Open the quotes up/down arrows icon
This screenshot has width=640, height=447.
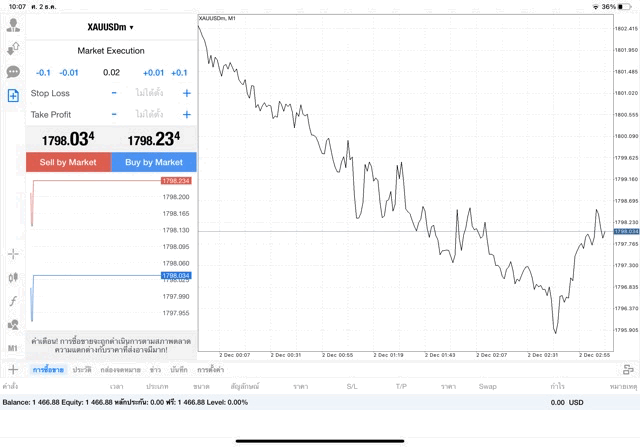coord(13,48)
